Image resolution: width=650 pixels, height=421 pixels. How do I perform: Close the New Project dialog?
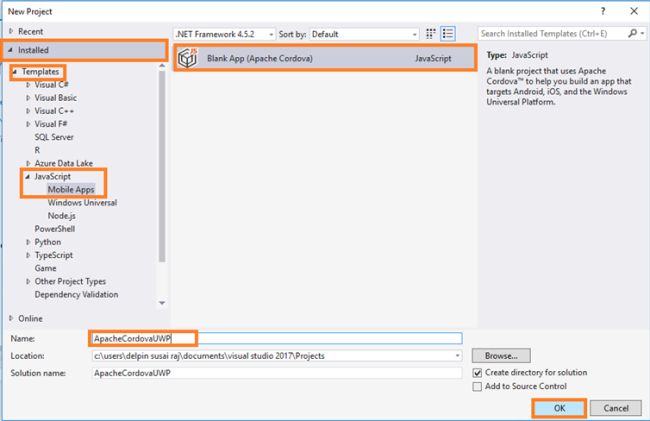[634, 11]
